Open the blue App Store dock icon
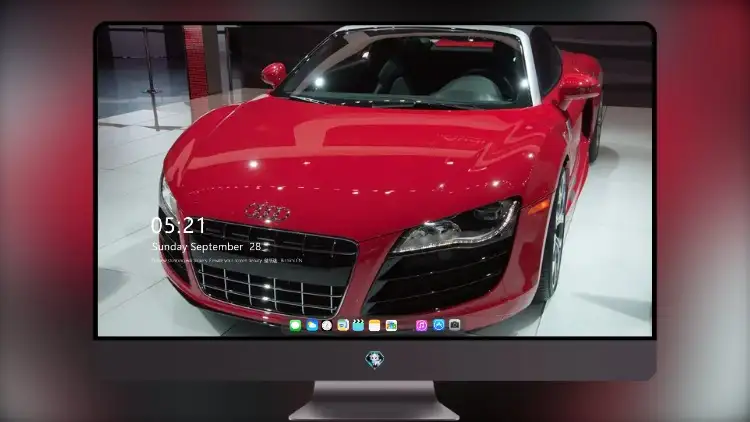The height and width of the screenshot is (422, 750). [x=439, y=325]
